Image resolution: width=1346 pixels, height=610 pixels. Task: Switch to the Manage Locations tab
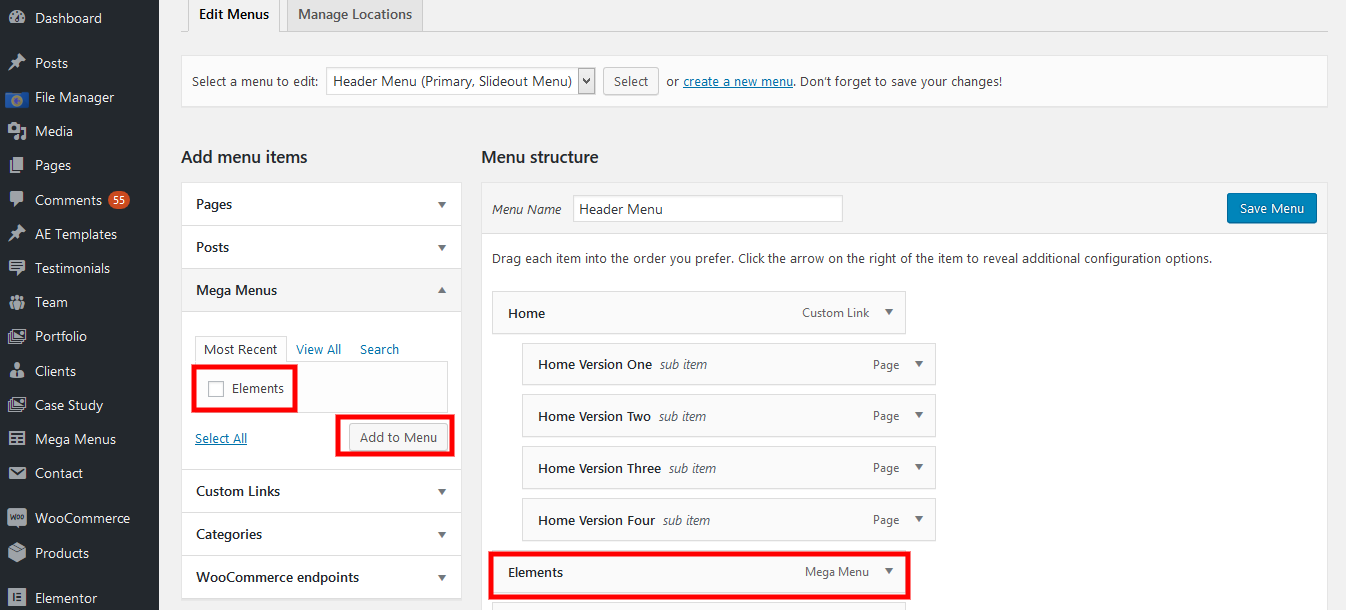(x=355, y=15)
